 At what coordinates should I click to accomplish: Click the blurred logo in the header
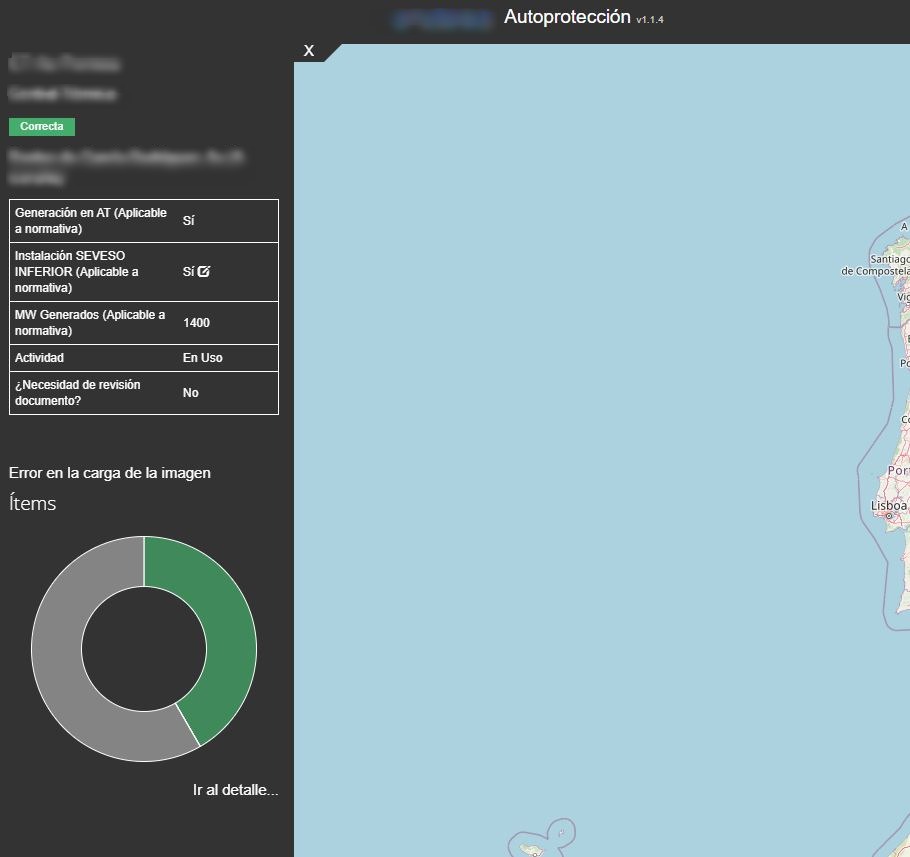(443, 18)
